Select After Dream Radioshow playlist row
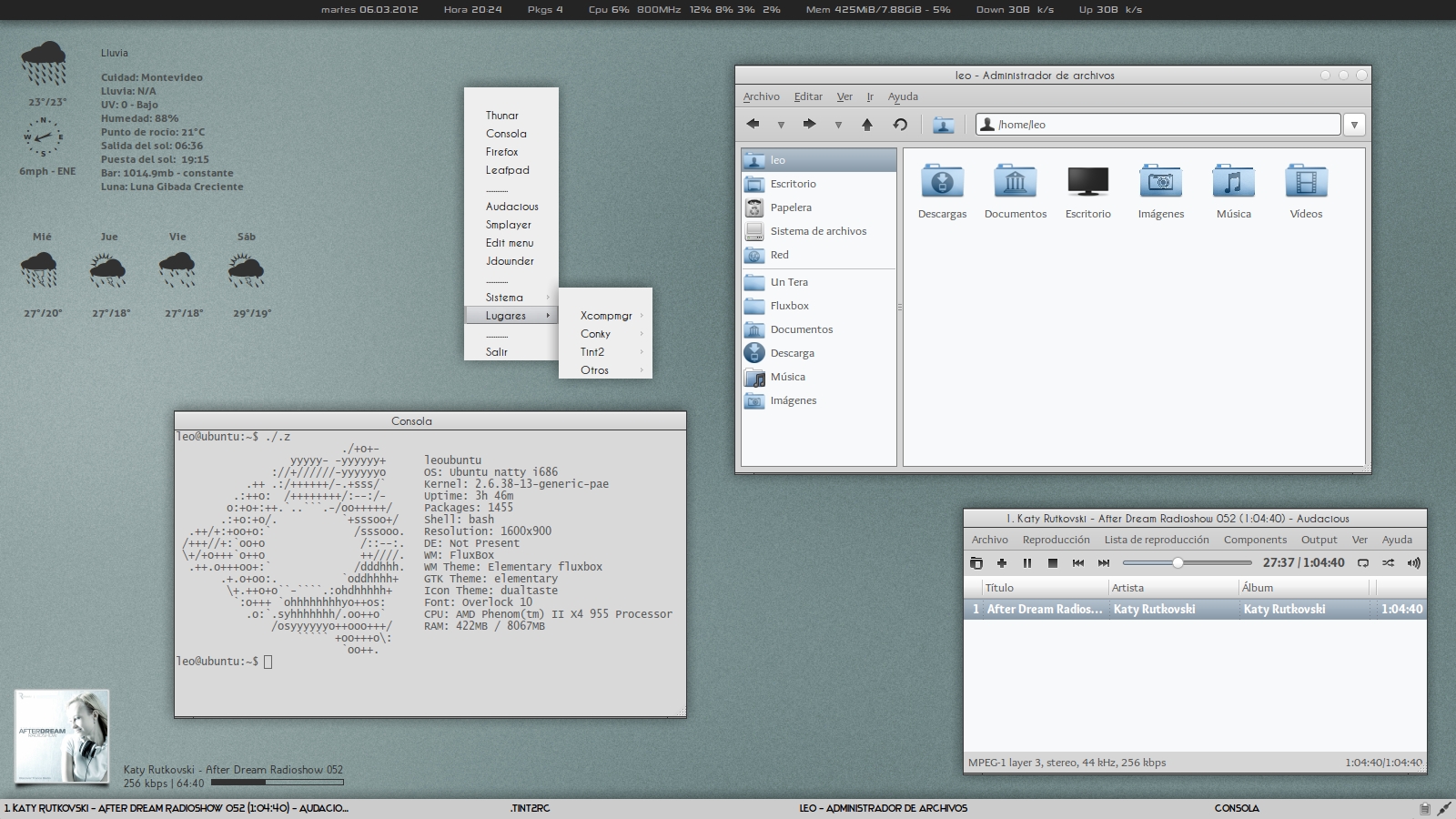The image size is (1456, 819). [x=1195, y=610]
